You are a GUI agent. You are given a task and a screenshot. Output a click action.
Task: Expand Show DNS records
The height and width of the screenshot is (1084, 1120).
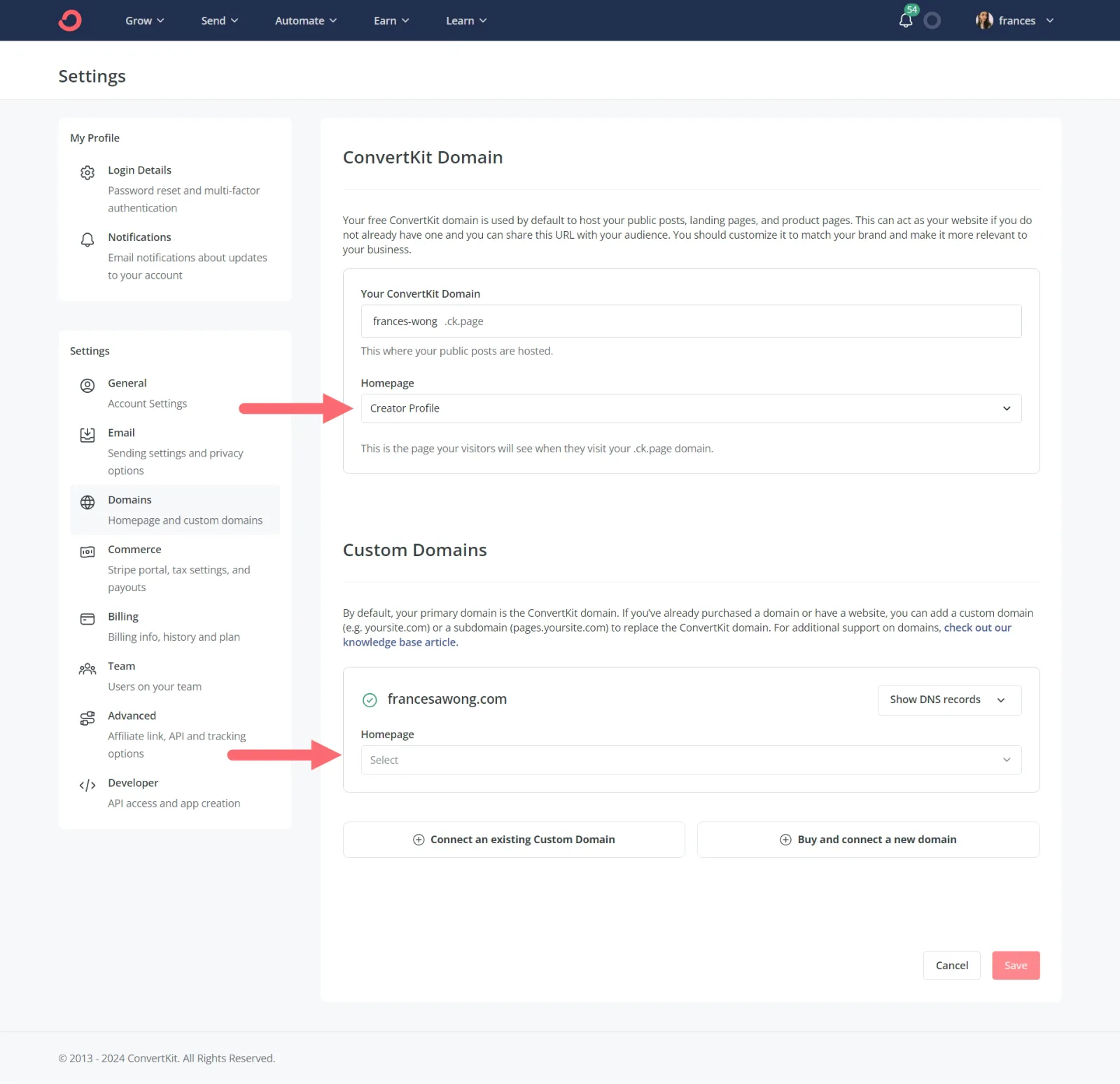[948, 700]
